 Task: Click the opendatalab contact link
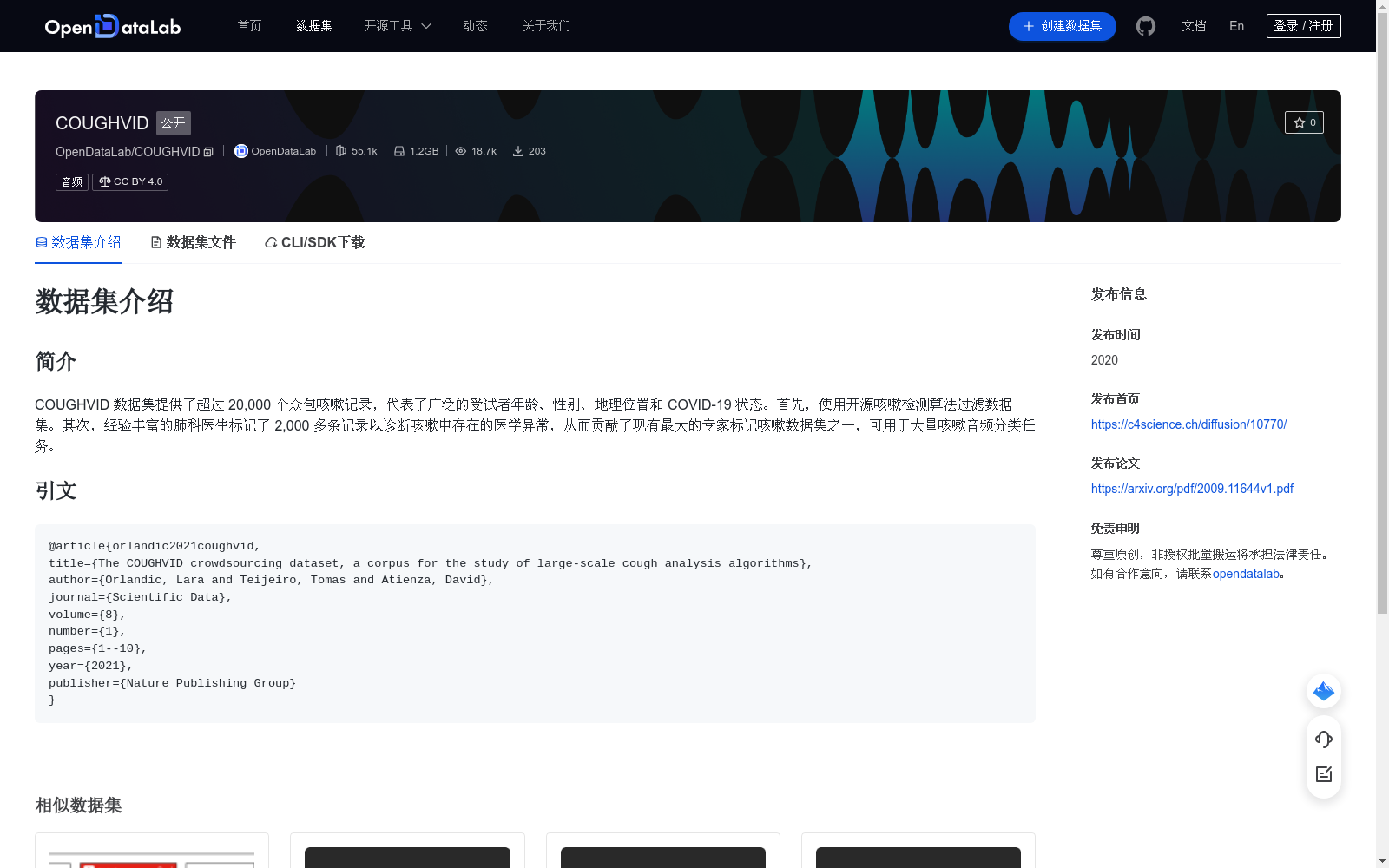pos(1246,574)
